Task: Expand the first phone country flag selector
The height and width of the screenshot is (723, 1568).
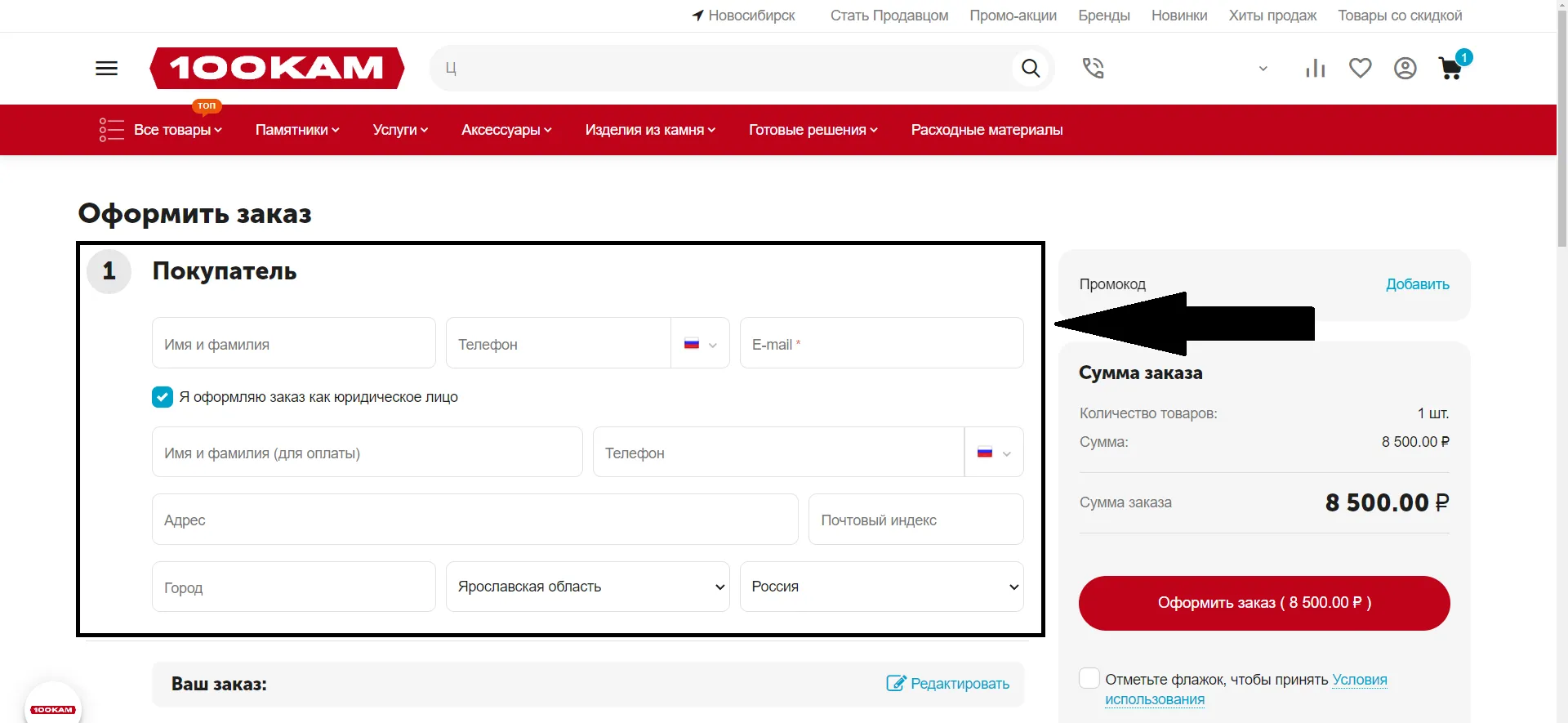Action: pos(700,344)
